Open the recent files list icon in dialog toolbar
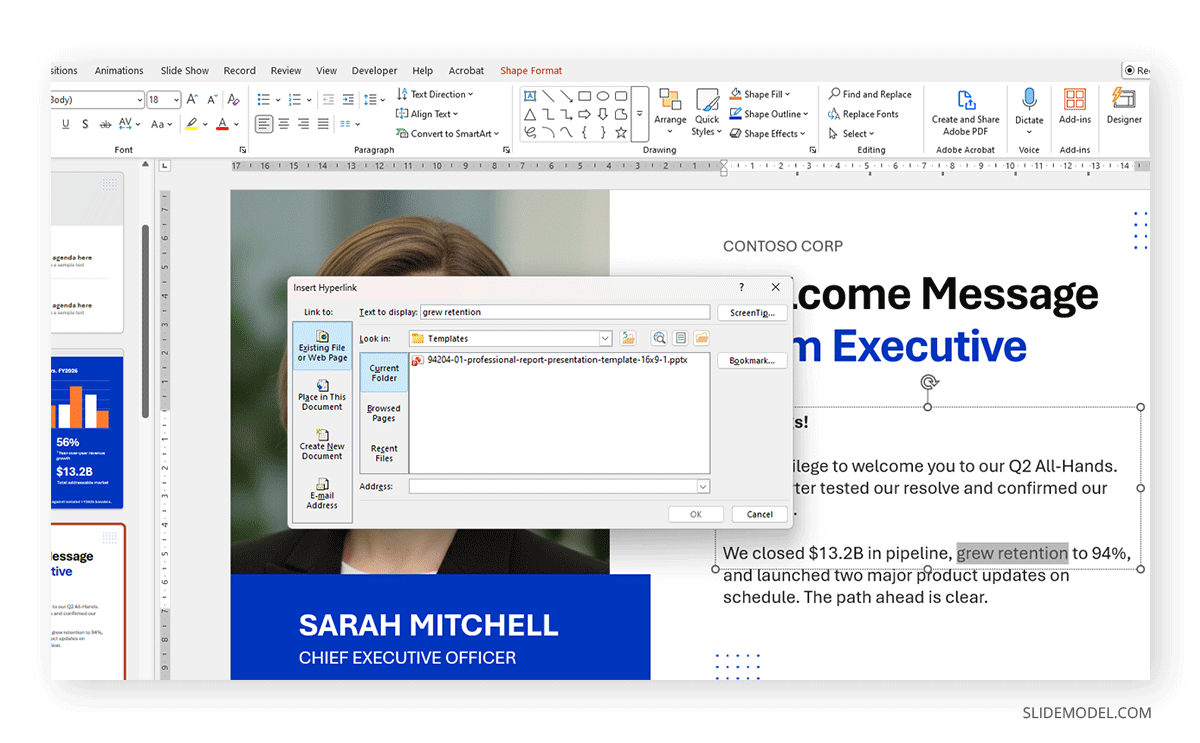 (x=680, y=338)
